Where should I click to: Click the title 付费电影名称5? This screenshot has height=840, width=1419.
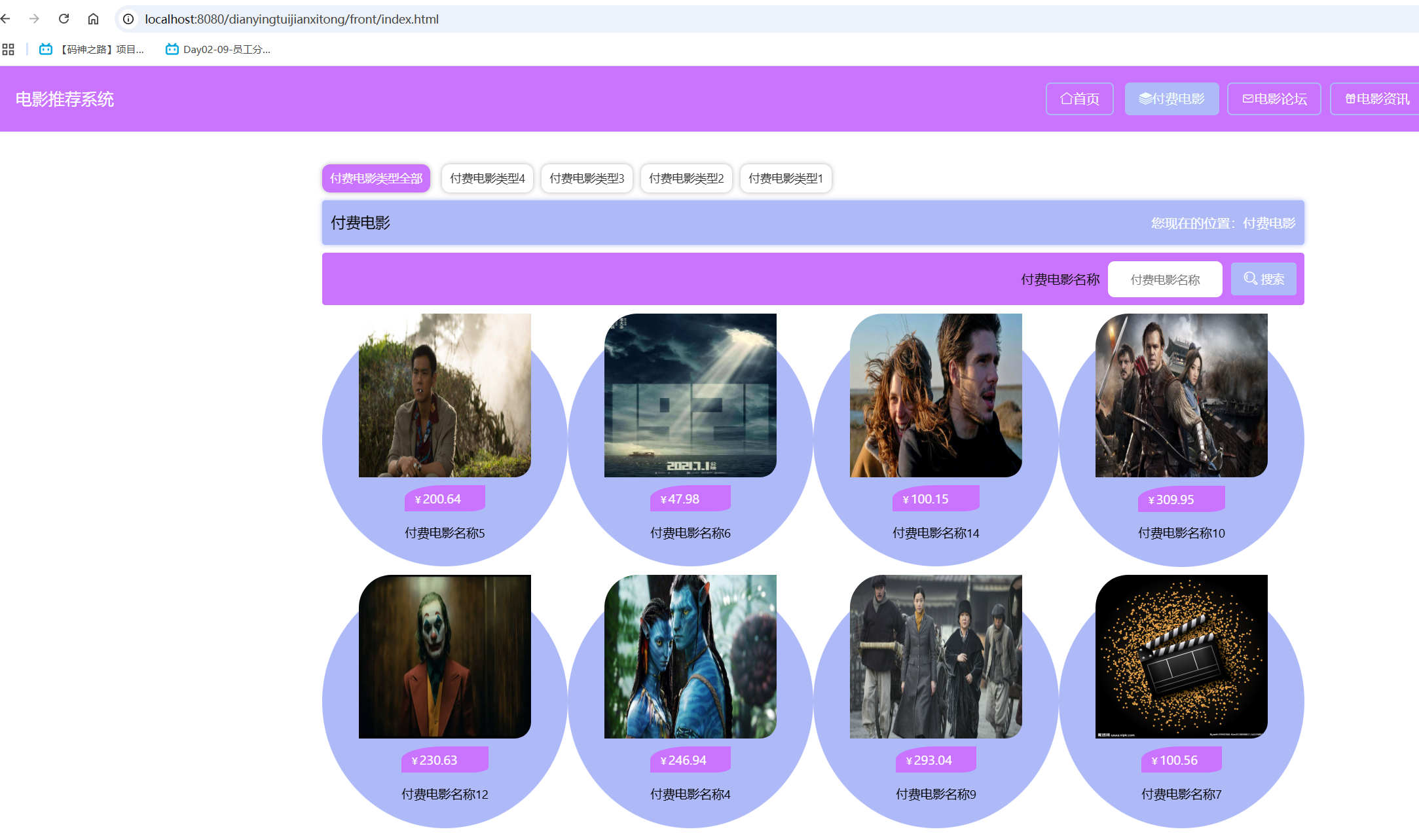coord(445,533)
